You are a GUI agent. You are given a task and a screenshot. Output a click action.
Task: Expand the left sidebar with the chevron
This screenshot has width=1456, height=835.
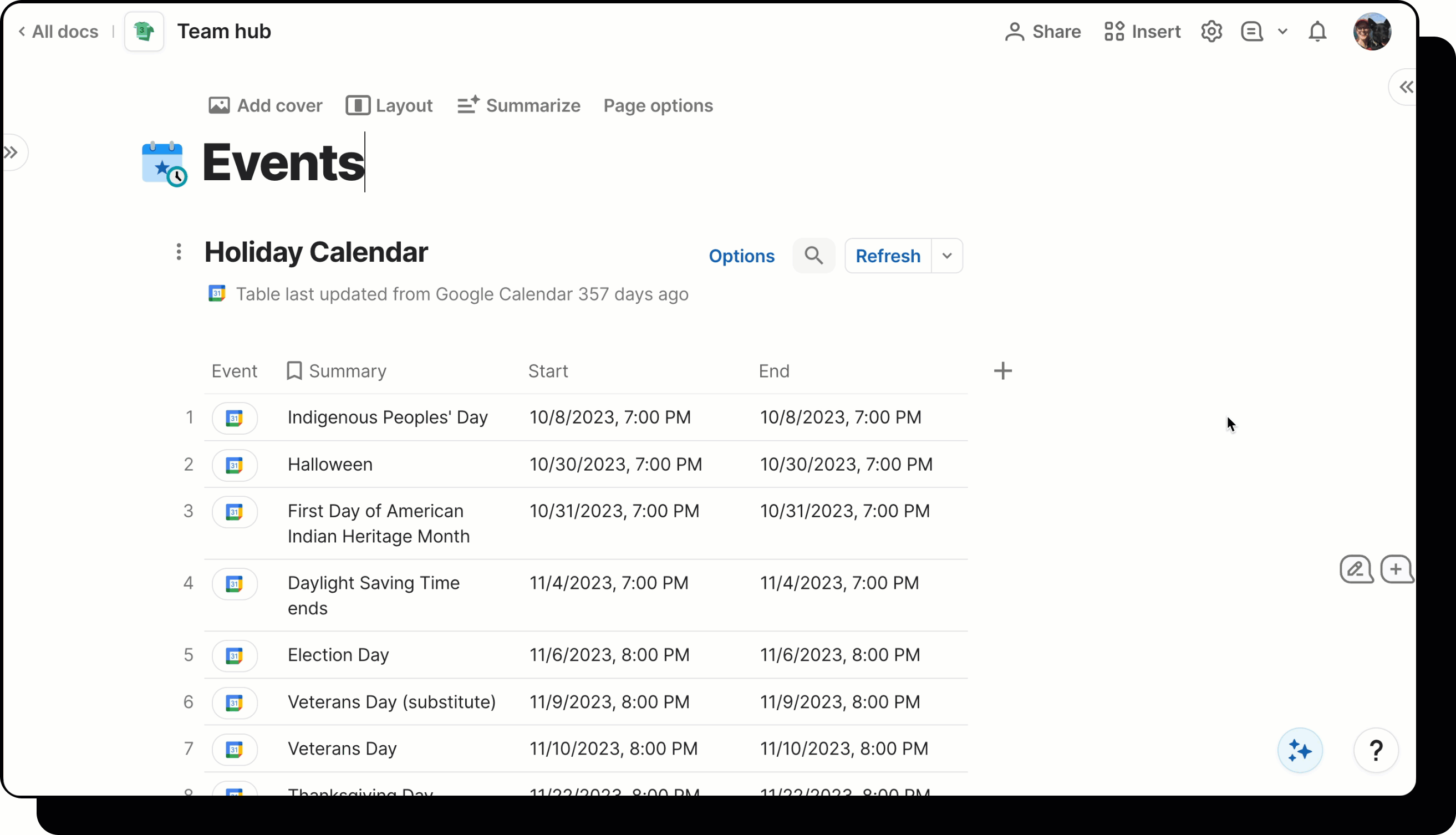(11, 152)
